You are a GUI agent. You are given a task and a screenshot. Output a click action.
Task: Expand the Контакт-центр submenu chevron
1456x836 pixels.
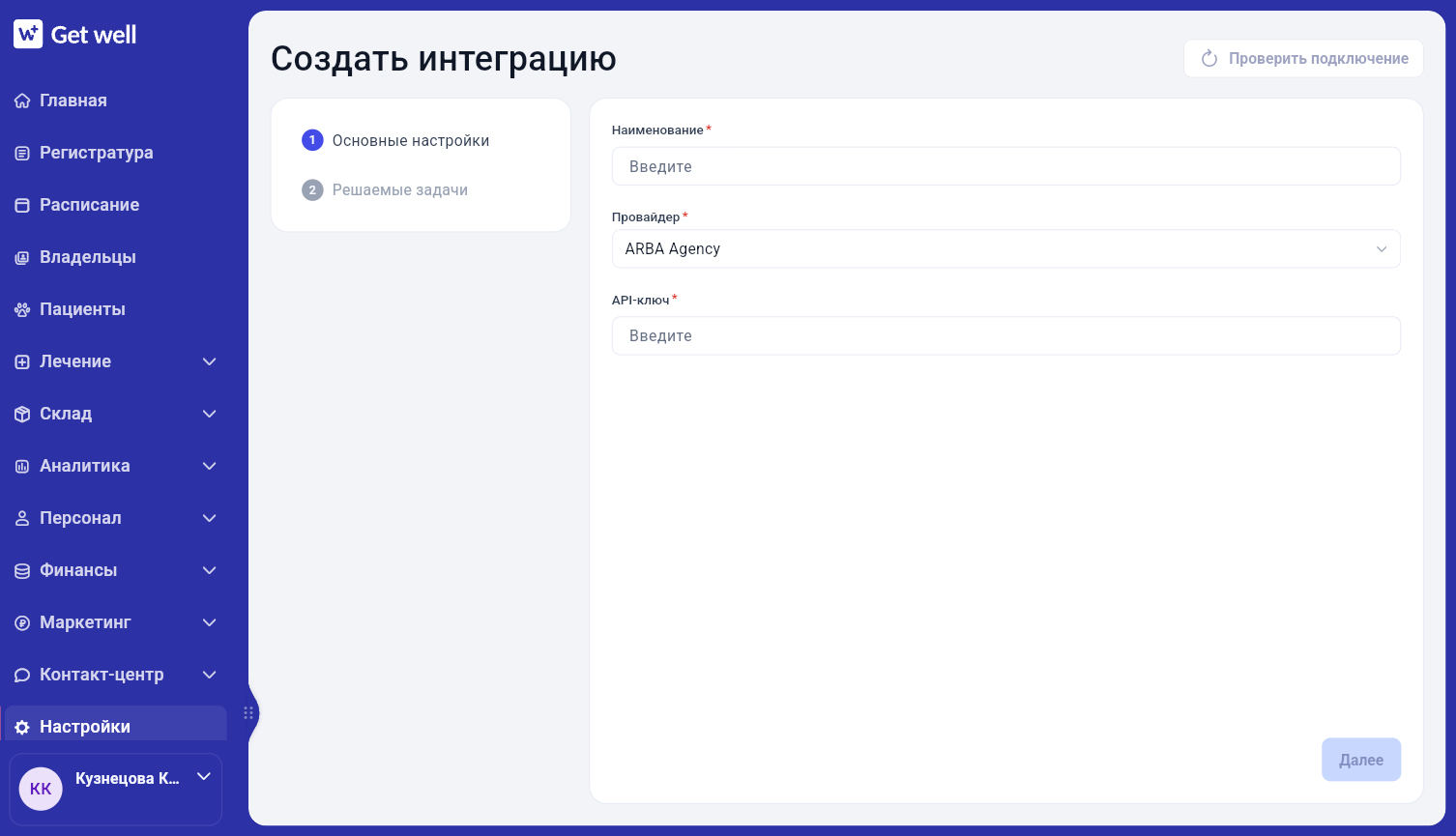pyautogui.click(x=210, y=675)
